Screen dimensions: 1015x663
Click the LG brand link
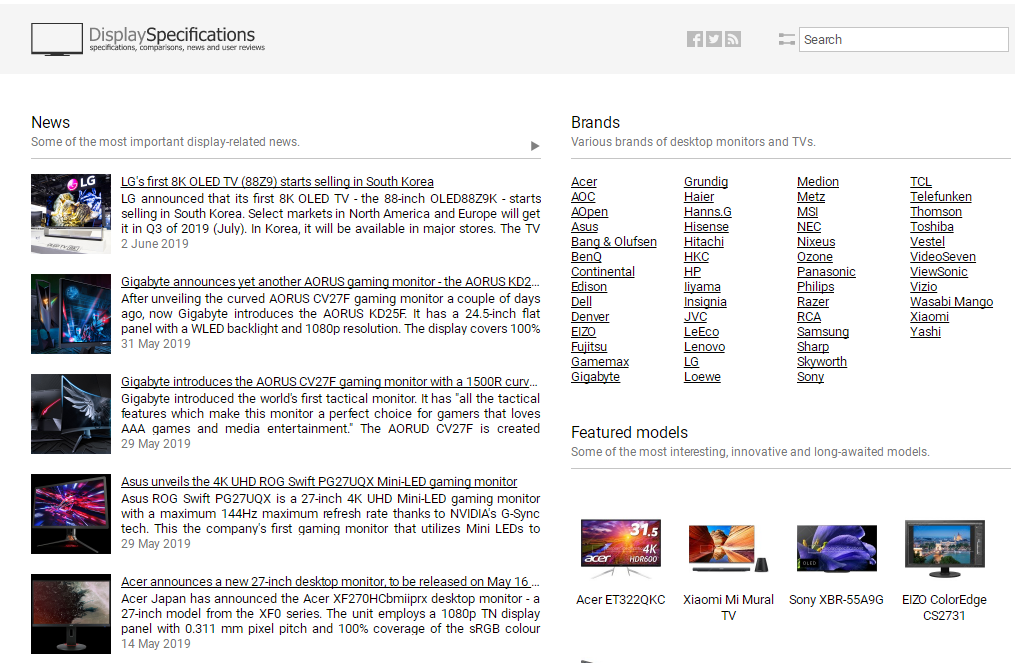691,361
